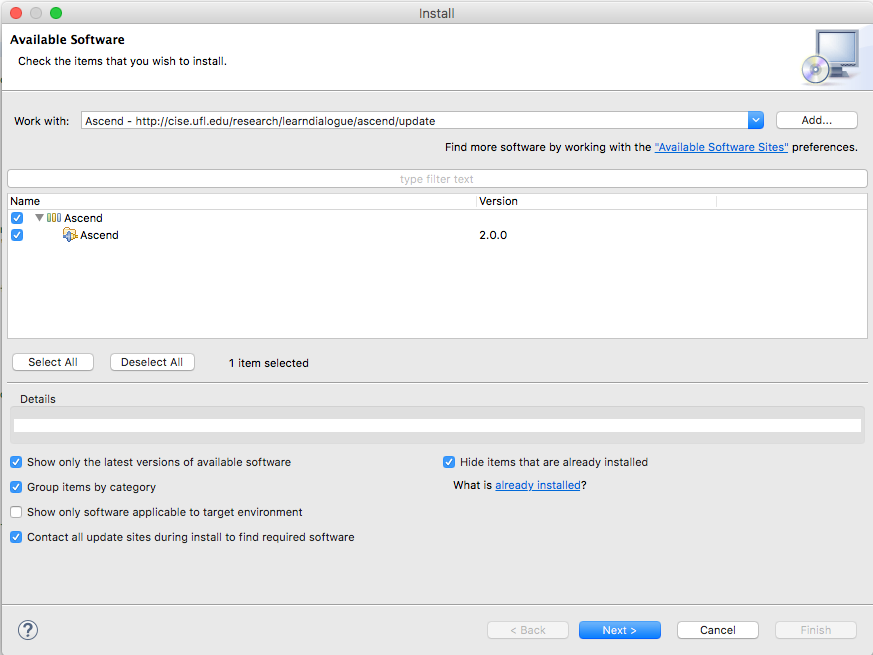The width and height of the screenshot is (873, 655).
Task: Disable Contact all update sites option
Action: 17,537
